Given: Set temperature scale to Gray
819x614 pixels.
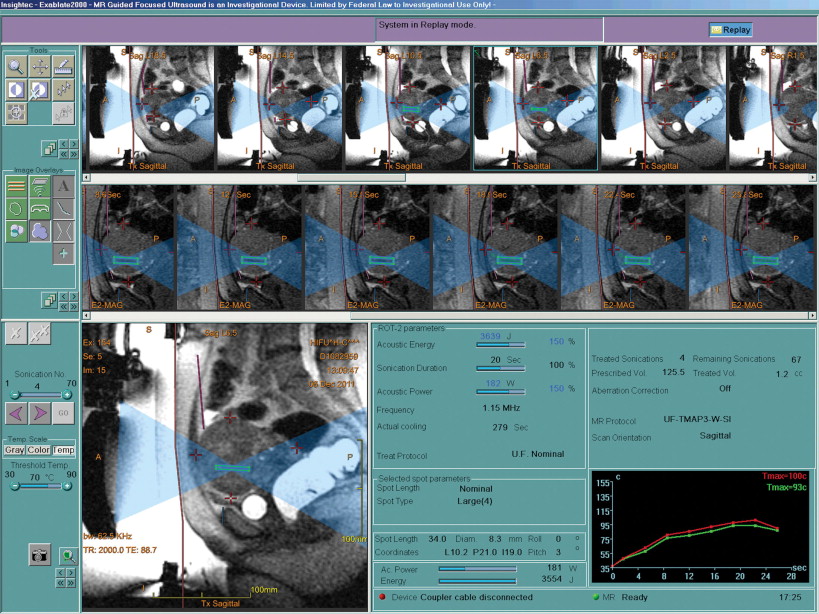Looking at the screenshot, I should [x=15, y=450].
